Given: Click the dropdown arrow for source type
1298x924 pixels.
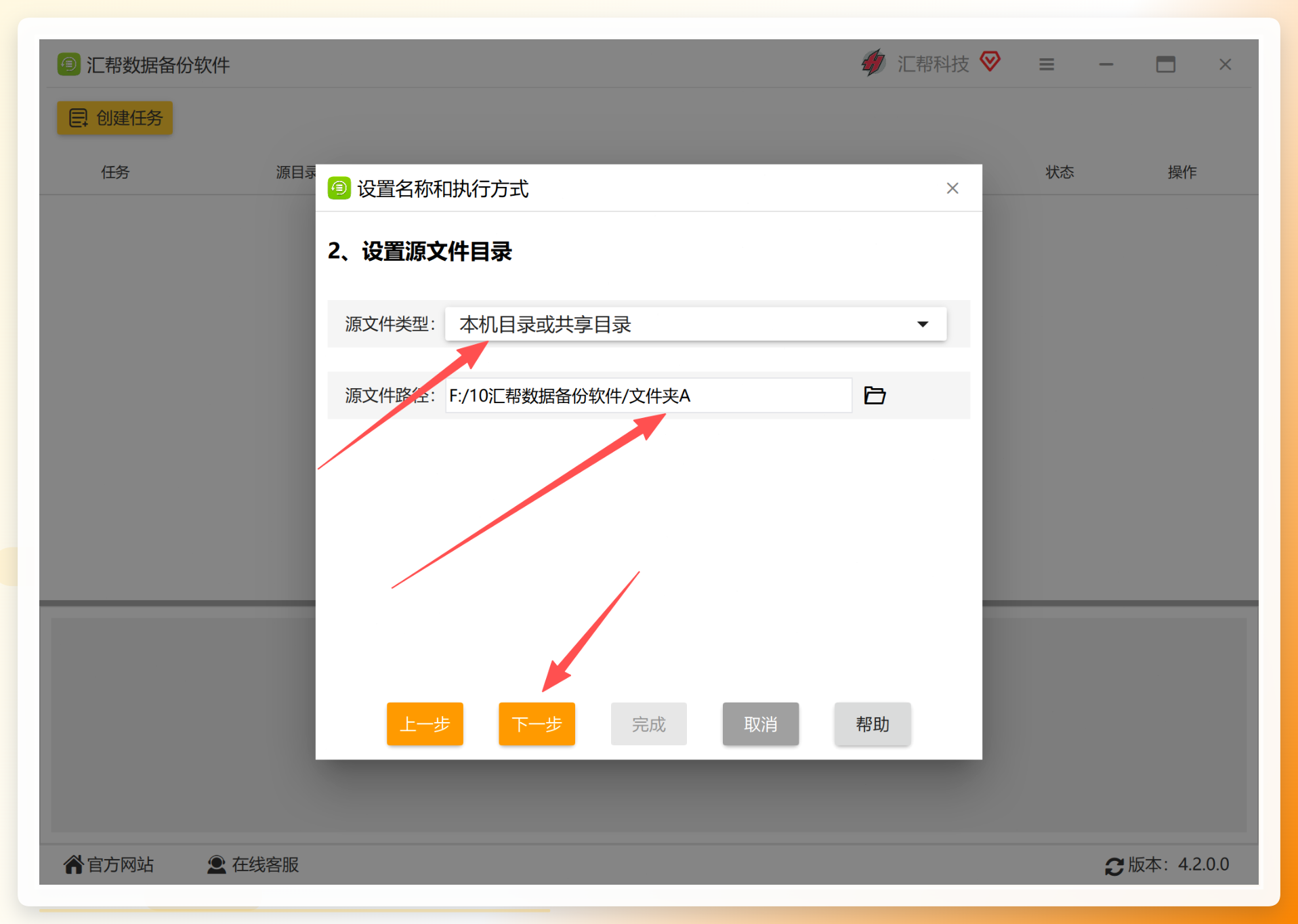Looking at the screenshot, I should pos(923,324).
